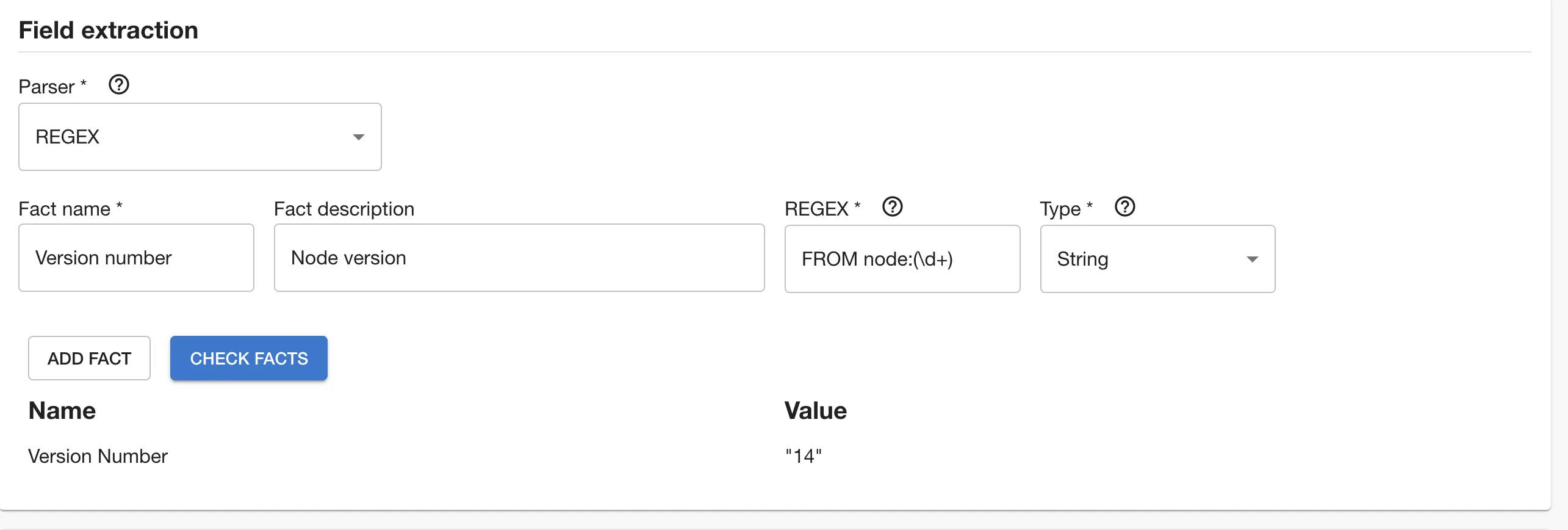Open the Type selector showing String
This screenshot has width=1568, height=530.
coord(1157,259)
